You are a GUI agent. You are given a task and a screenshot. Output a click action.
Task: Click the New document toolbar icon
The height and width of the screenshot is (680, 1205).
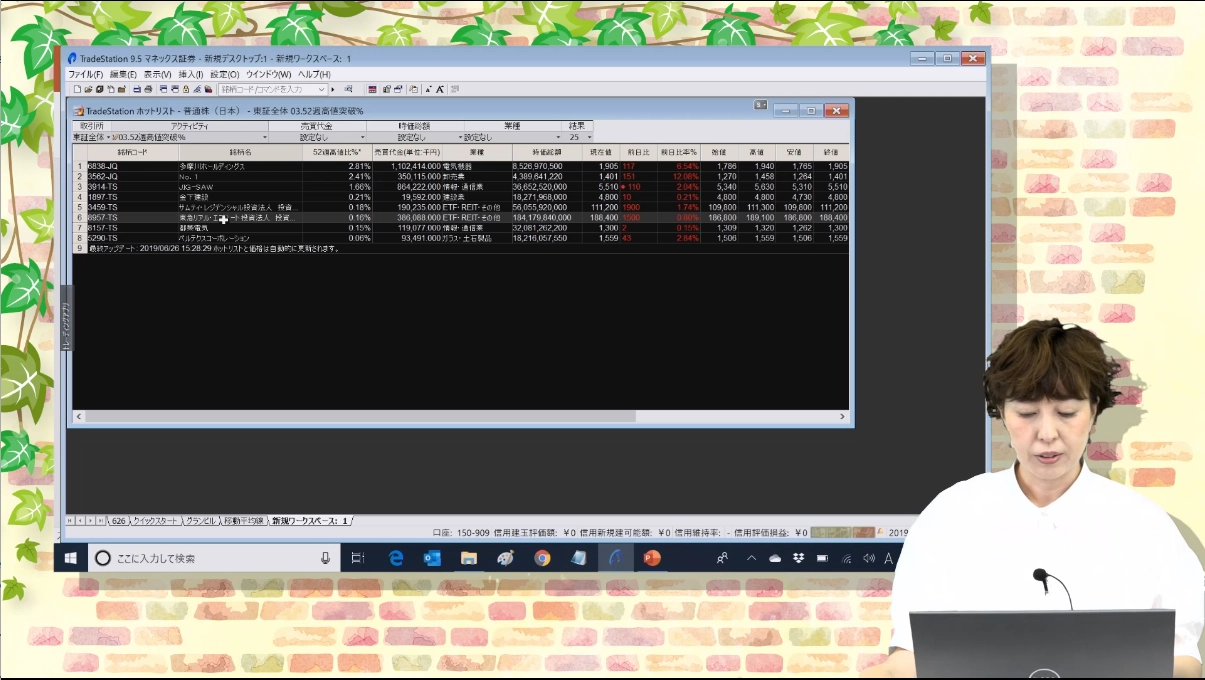(77, 89)
